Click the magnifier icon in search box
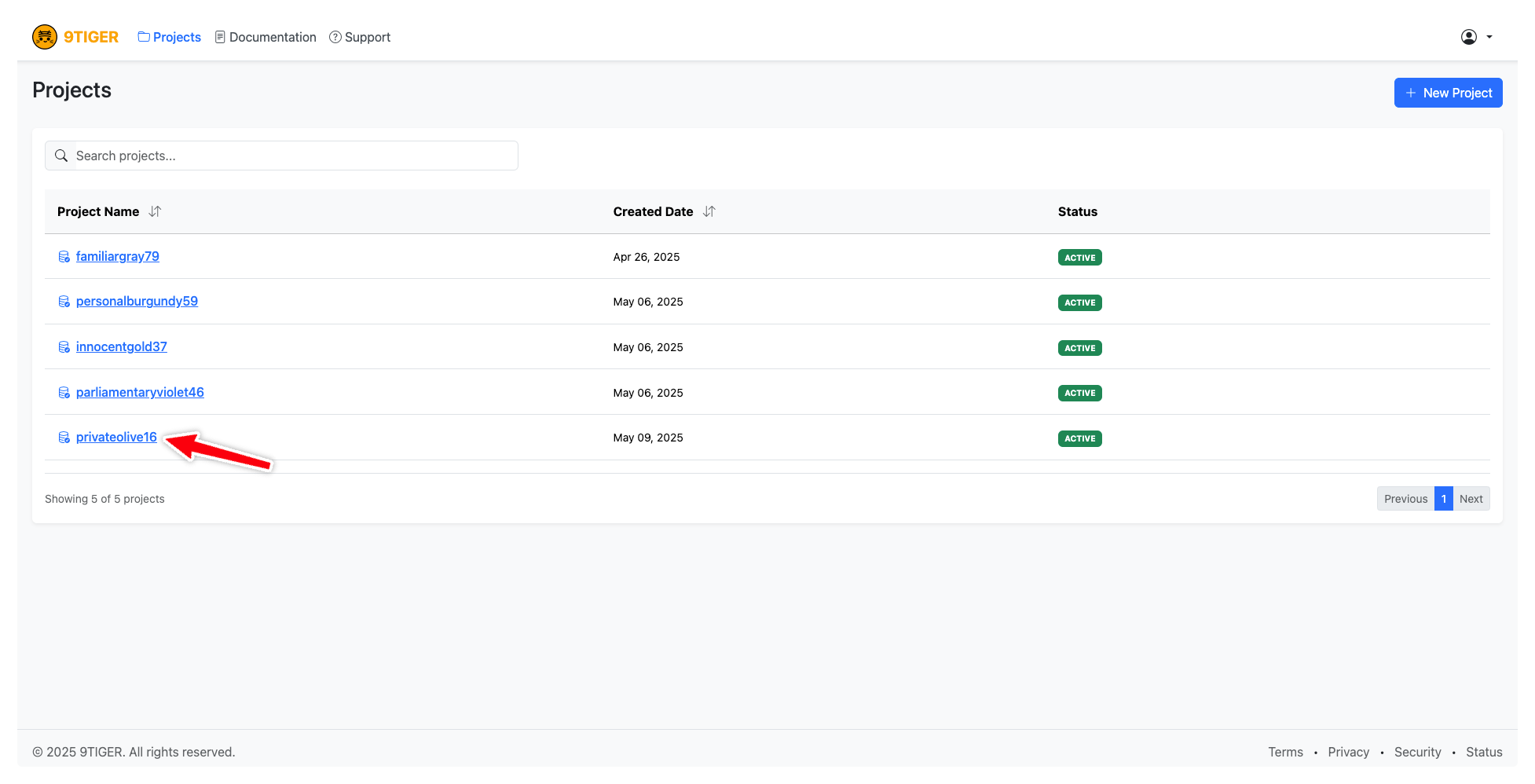Screen dimensions: 1535x784 tap(61, 156)
